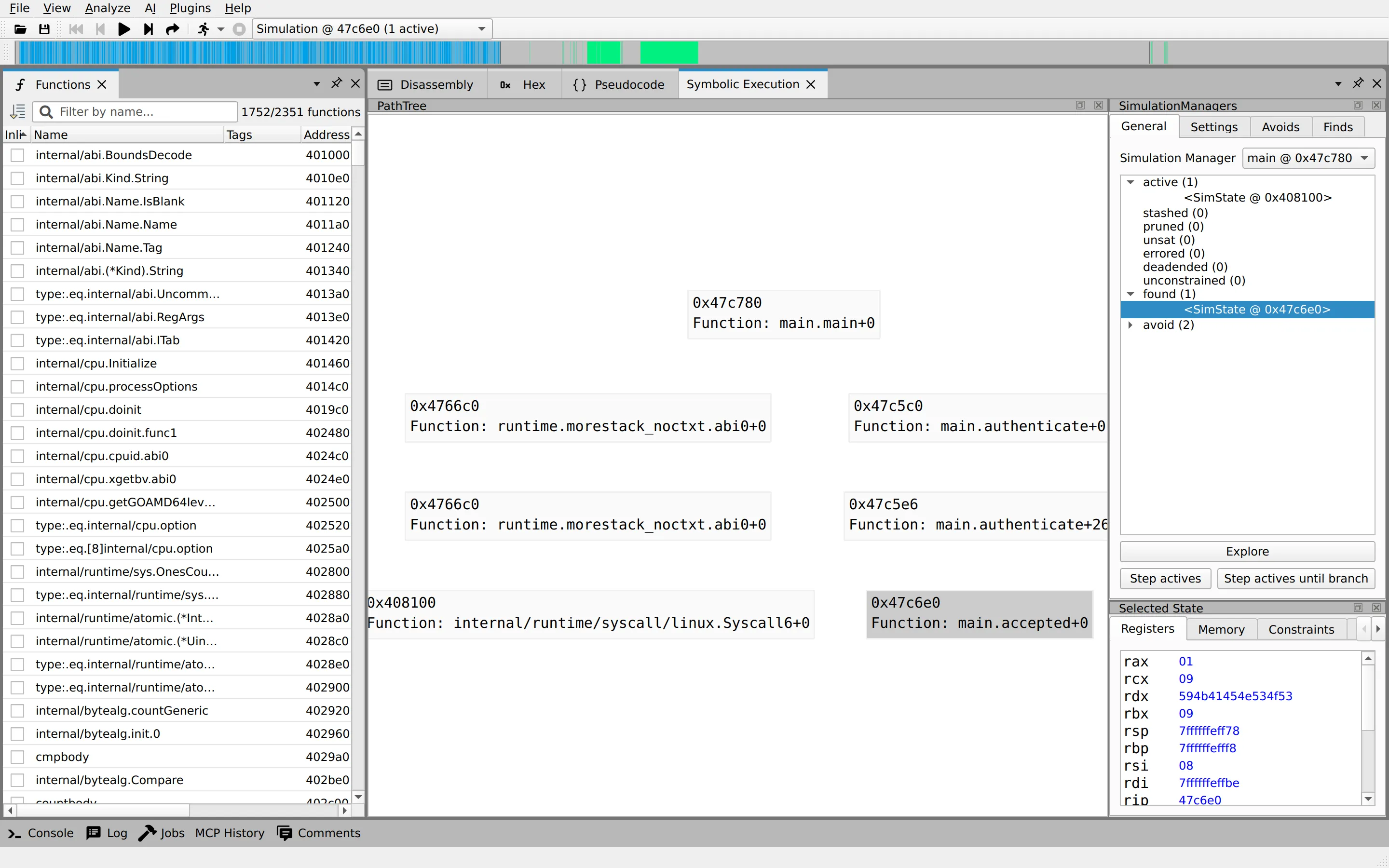The width and height of the screenshot is (1389, 868).
Task: Click the stop circle toolbar button
Action: (x=239, y=29)
